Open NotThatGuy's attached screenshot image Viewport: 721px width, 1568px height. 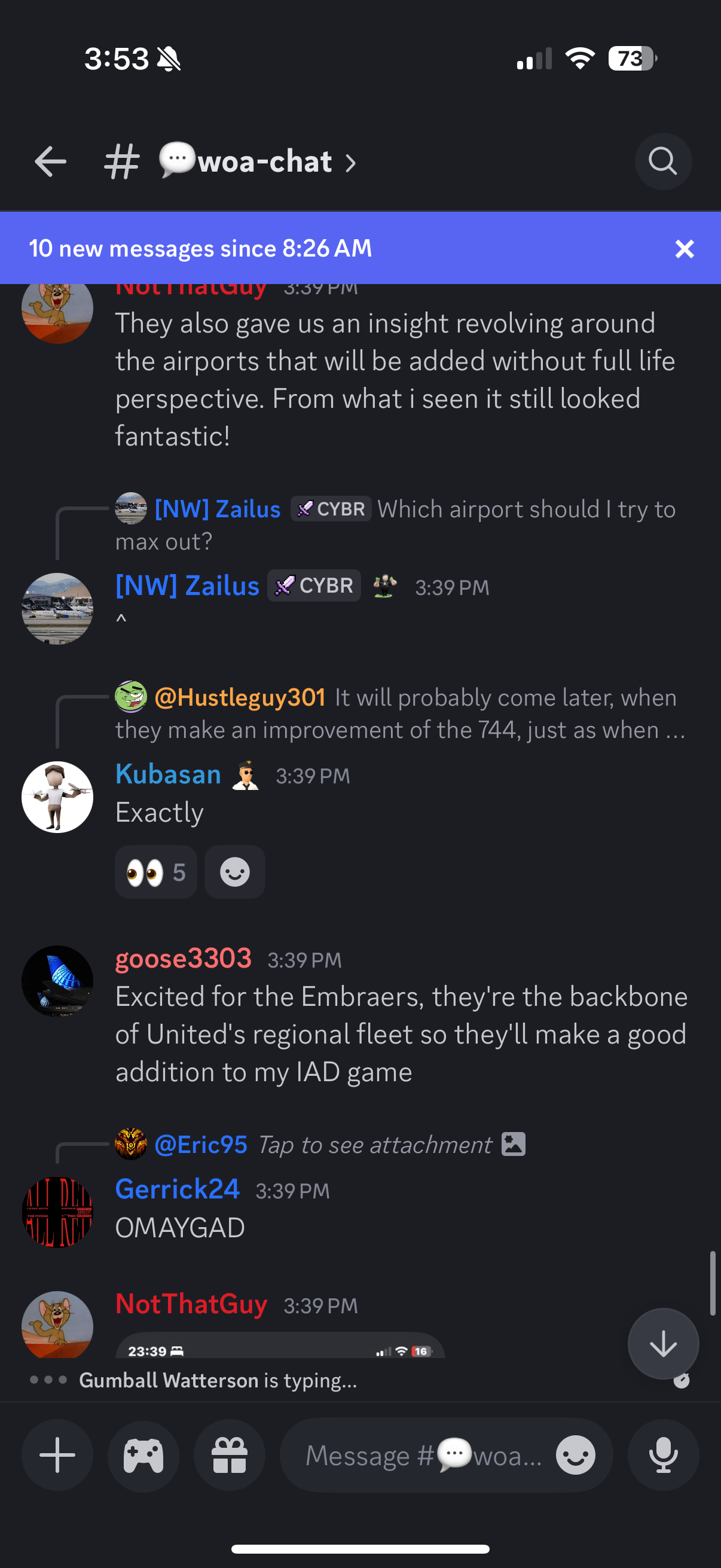pos(280,1345)
